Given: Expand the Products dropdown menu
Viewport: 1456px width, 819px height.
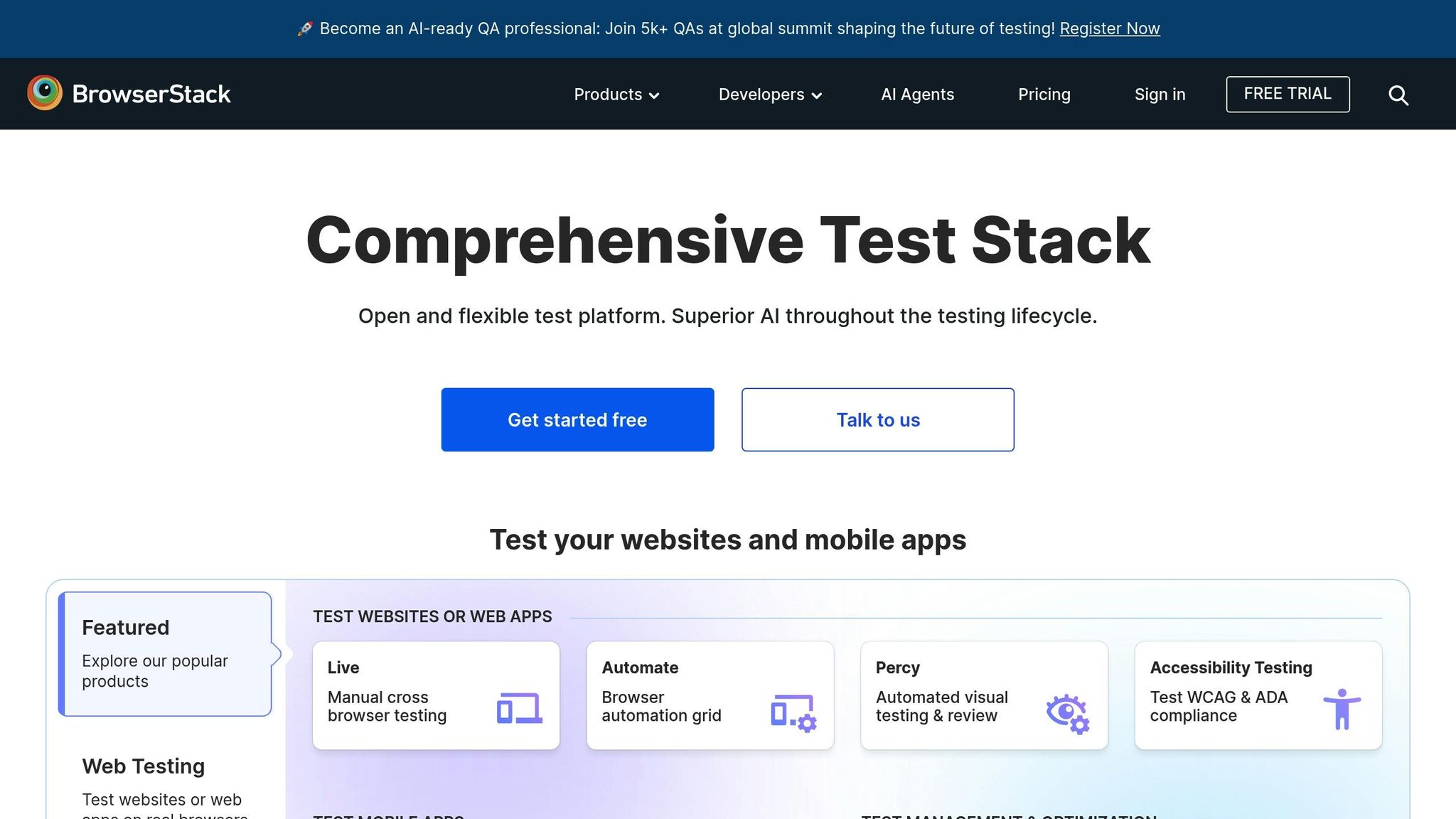Looking at the screenshot, I should (x=608, y=95).
